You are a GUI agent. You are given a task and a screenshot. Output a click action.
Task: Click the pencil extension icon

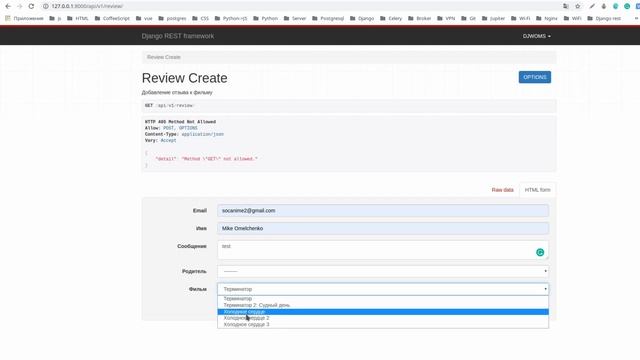592,6
